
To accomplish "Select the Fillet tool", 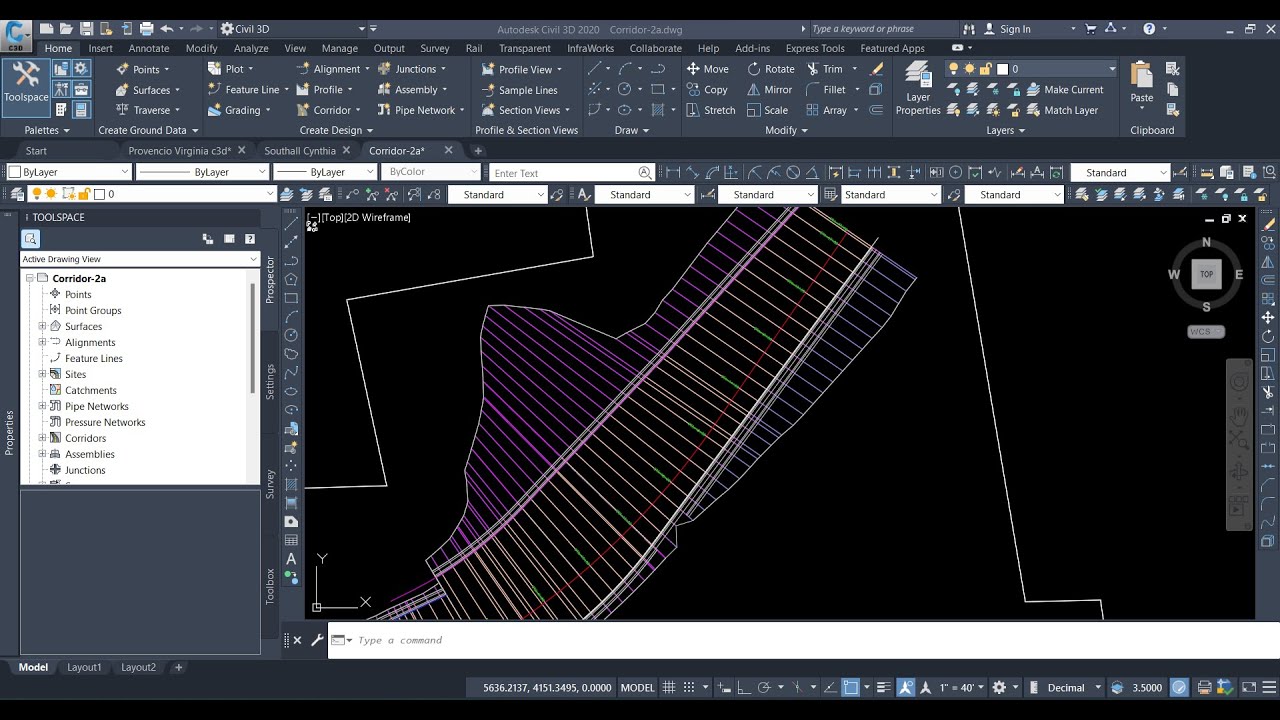I will tap(826, 90).
